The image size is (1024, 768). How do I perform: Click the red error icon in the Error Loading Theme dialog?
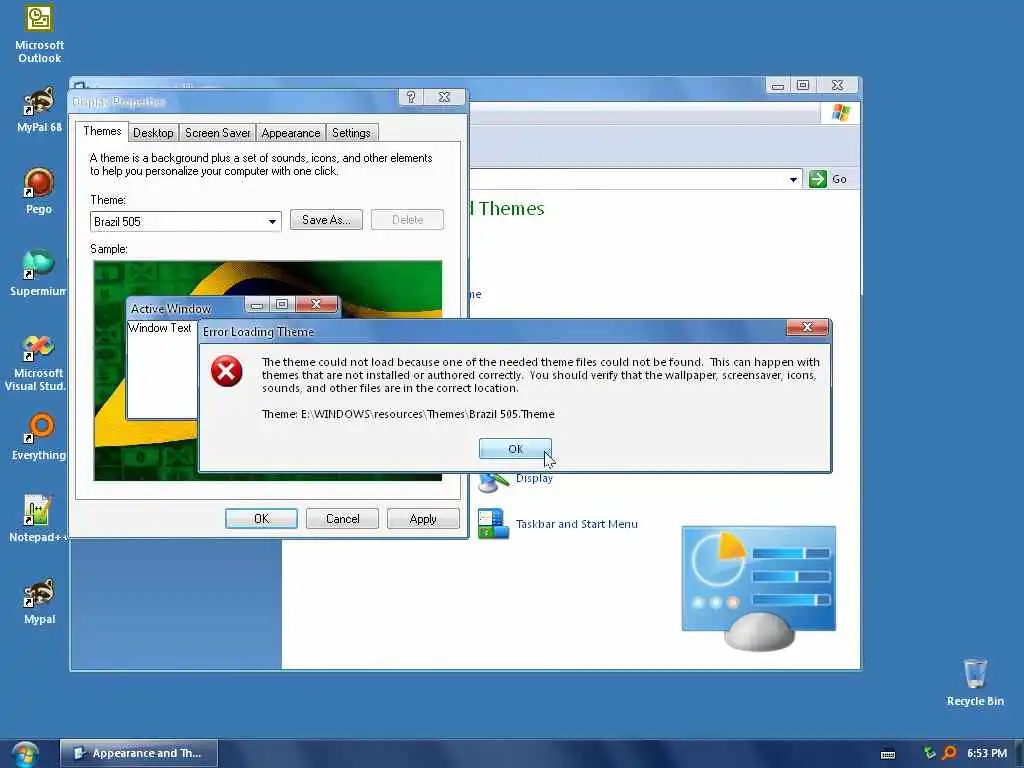point(227,371)
